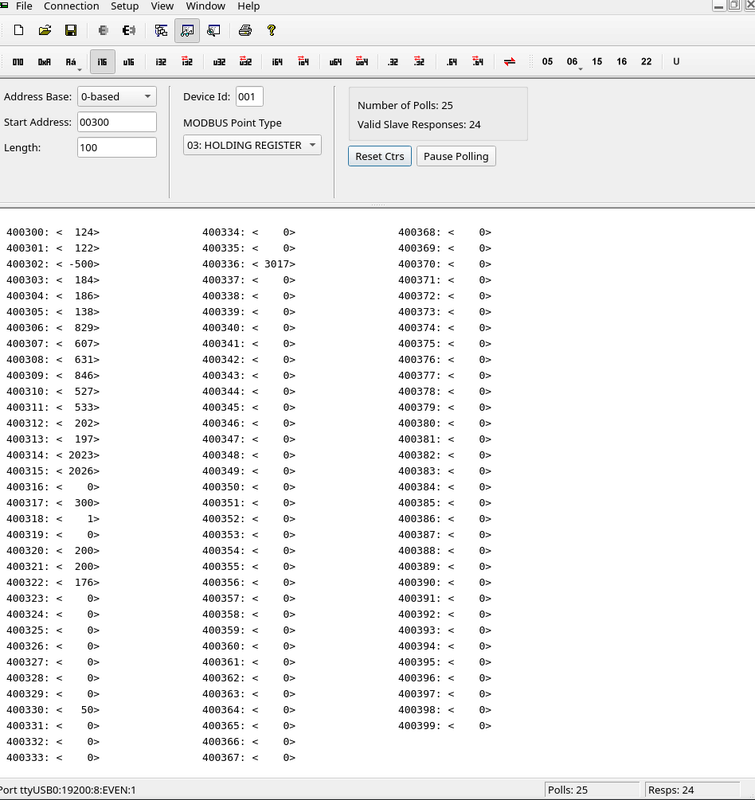
Task: Click the function 05 write coil button
Action: pyautogui.click(x=547, y=62)
